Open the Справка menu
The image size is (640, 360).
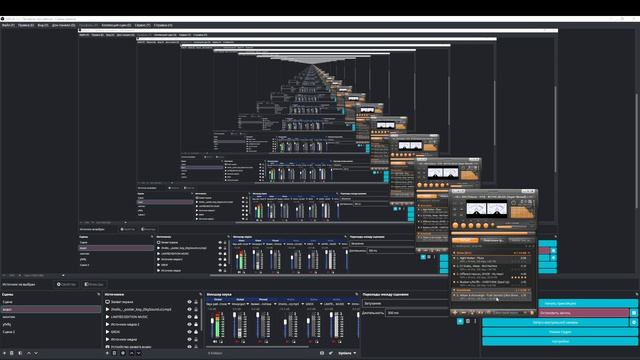click(163, 25)
